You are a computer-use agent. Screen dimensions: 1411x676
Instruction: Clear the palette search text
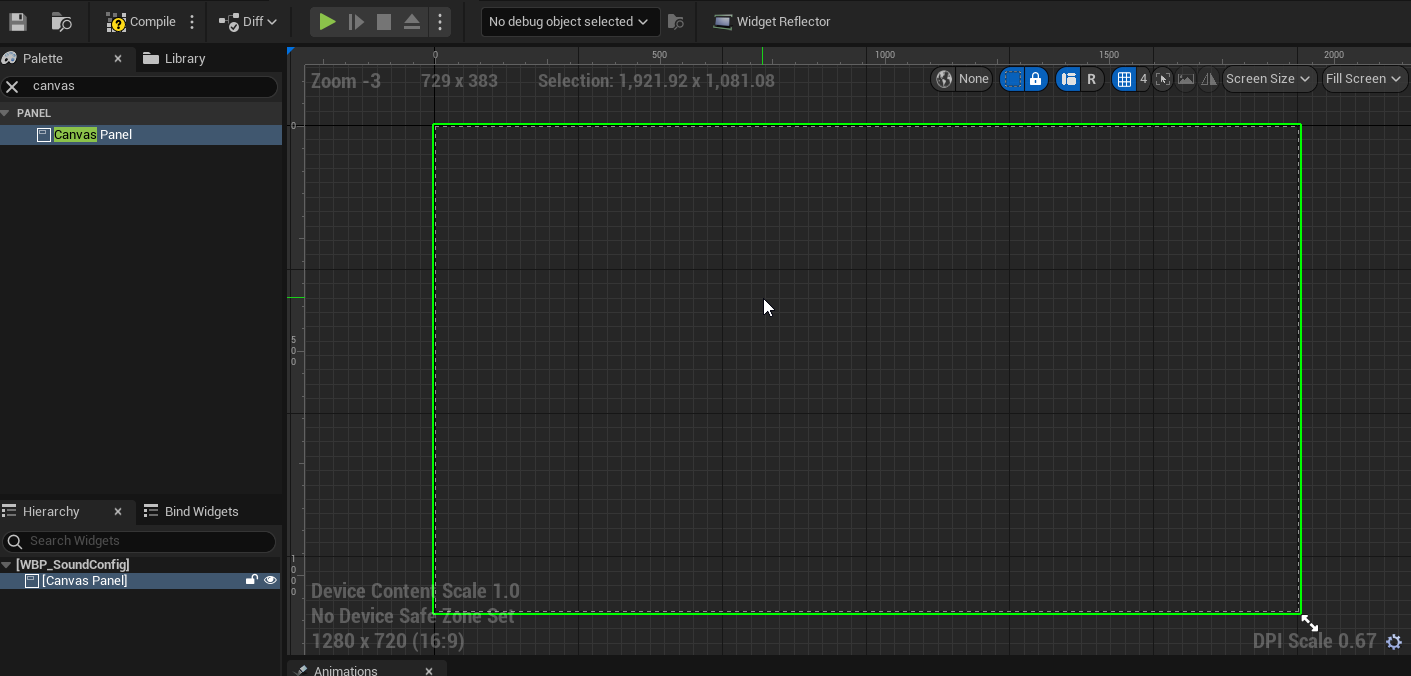[13, 86]
